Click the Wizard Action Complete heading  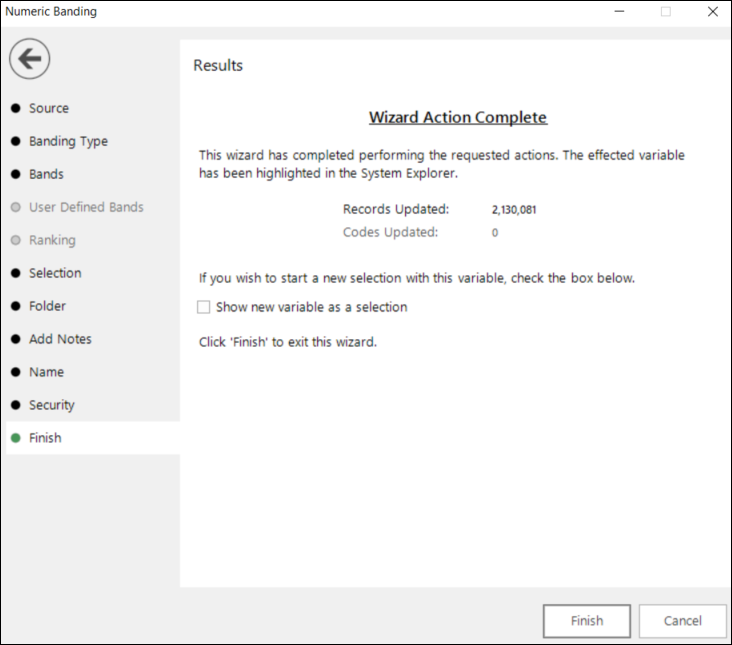[x=458, y=117]
